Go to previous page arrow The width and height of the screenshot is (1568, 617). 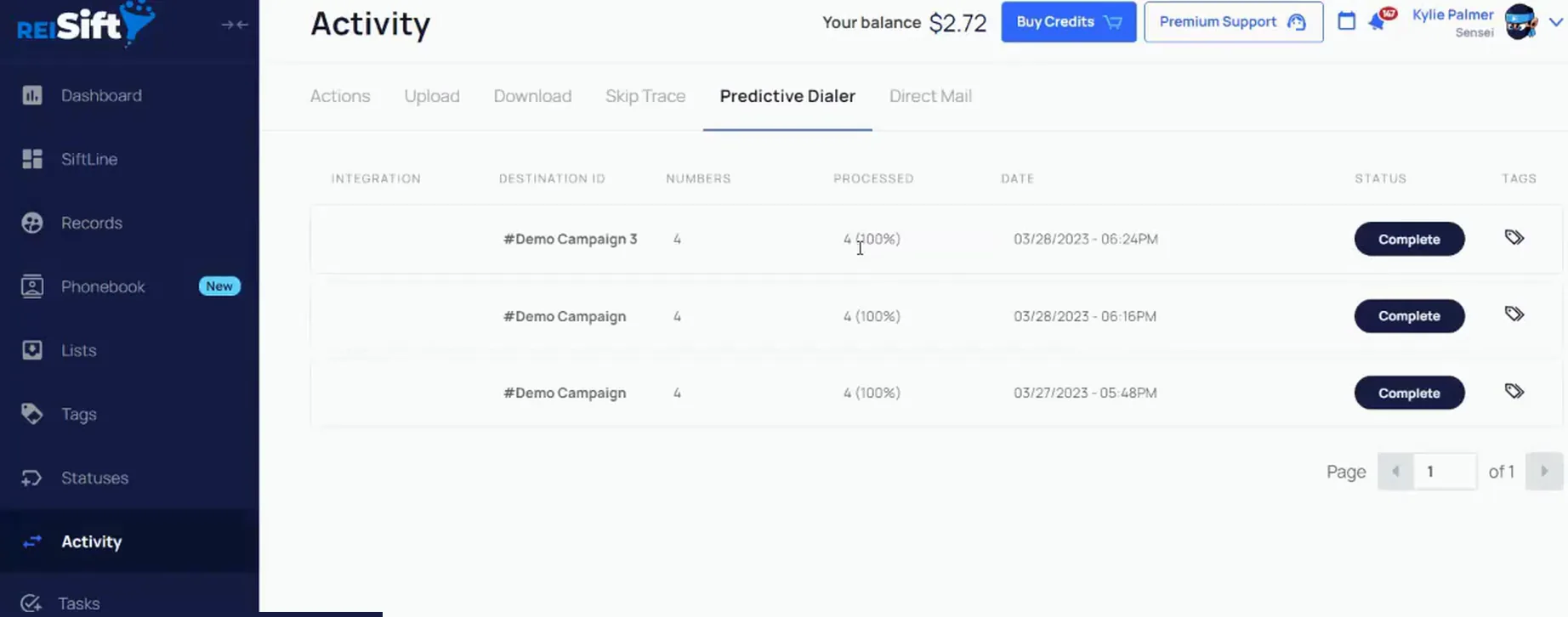click(x=1395, y=472)
